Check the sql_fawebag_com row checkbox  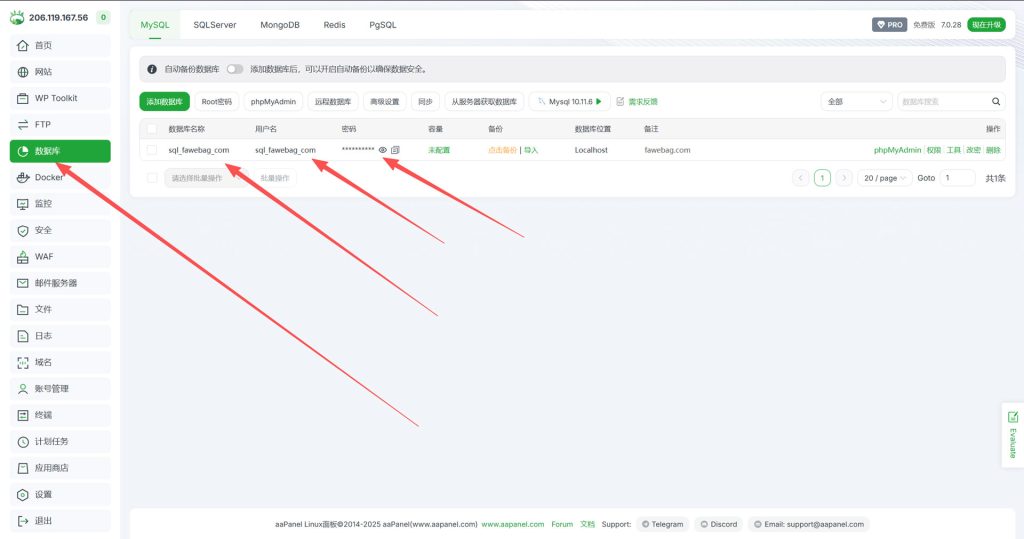pyautogui.click(x=152, y=150)
